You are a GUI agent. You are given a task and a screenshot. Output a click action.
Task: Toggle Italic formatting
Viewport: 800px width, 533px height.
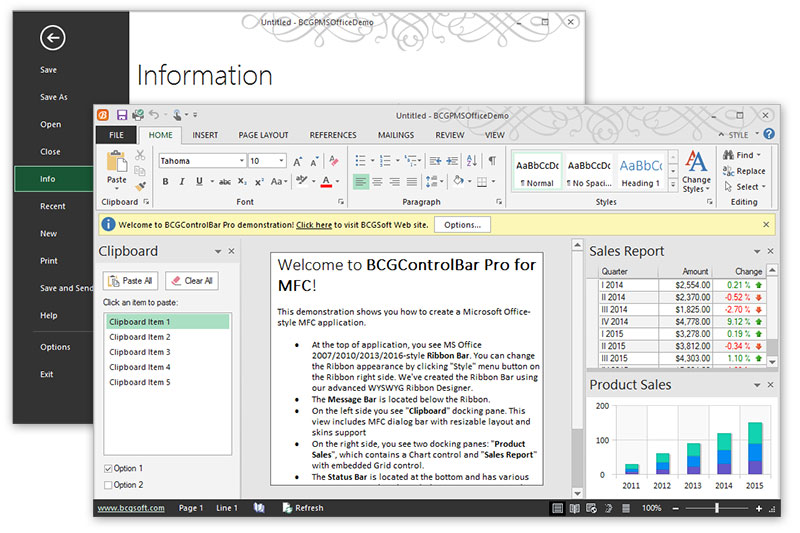coord(182,182)
